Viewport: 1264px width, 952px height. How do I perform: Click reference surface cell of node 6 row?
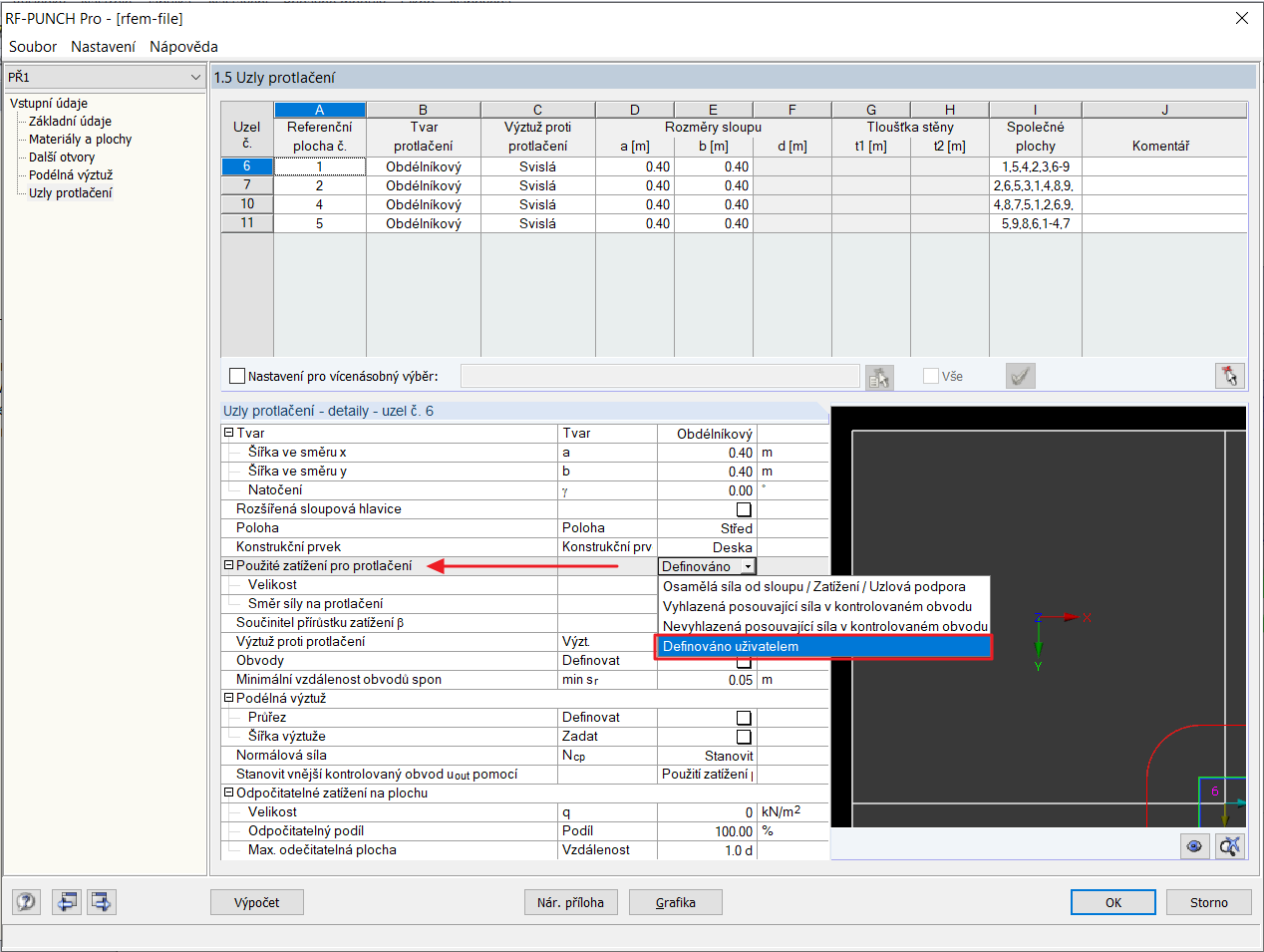[320, 166]
